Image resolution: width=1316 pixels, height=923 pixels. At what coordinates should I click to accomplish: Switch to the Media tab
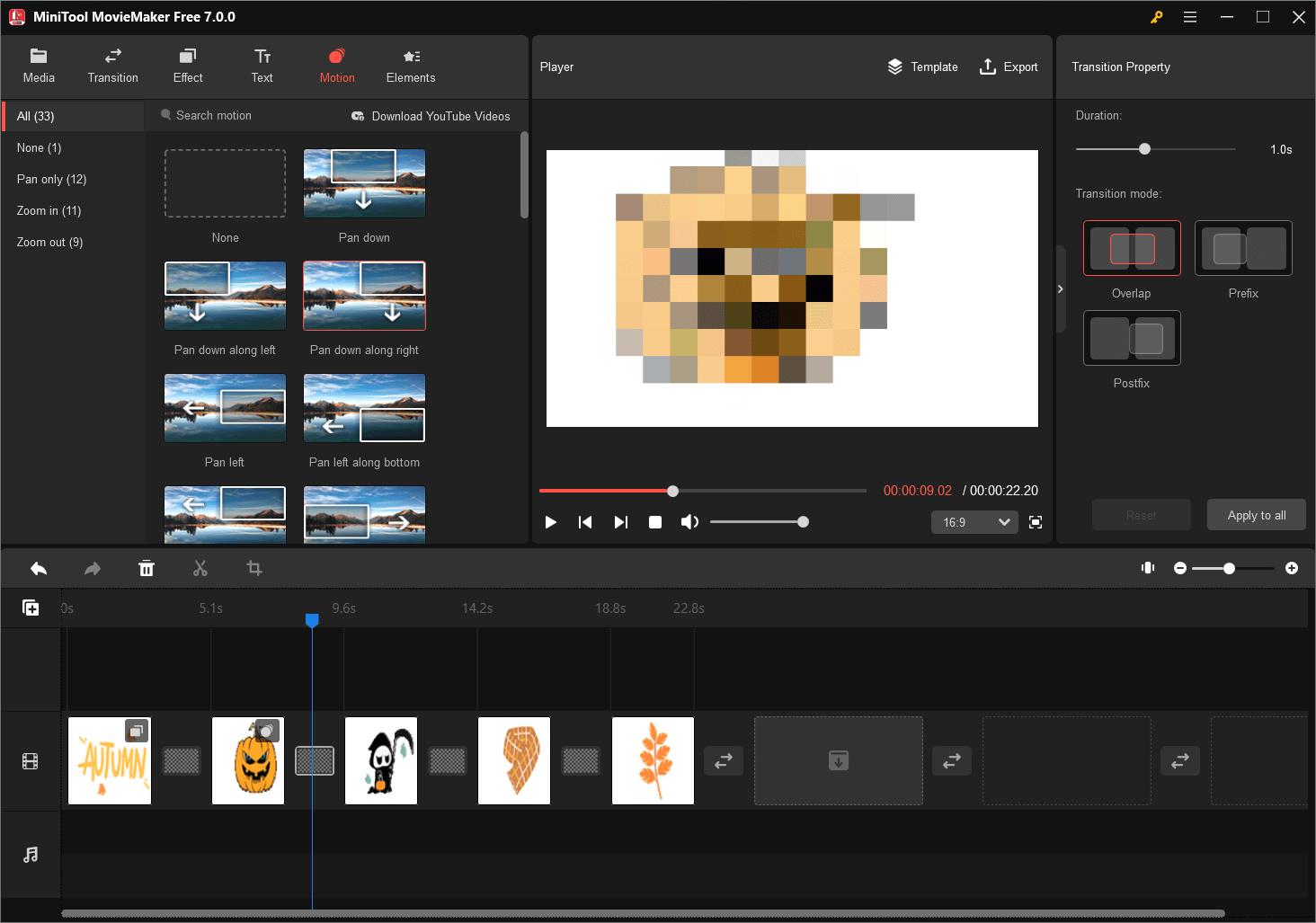(x=39, y=66)
